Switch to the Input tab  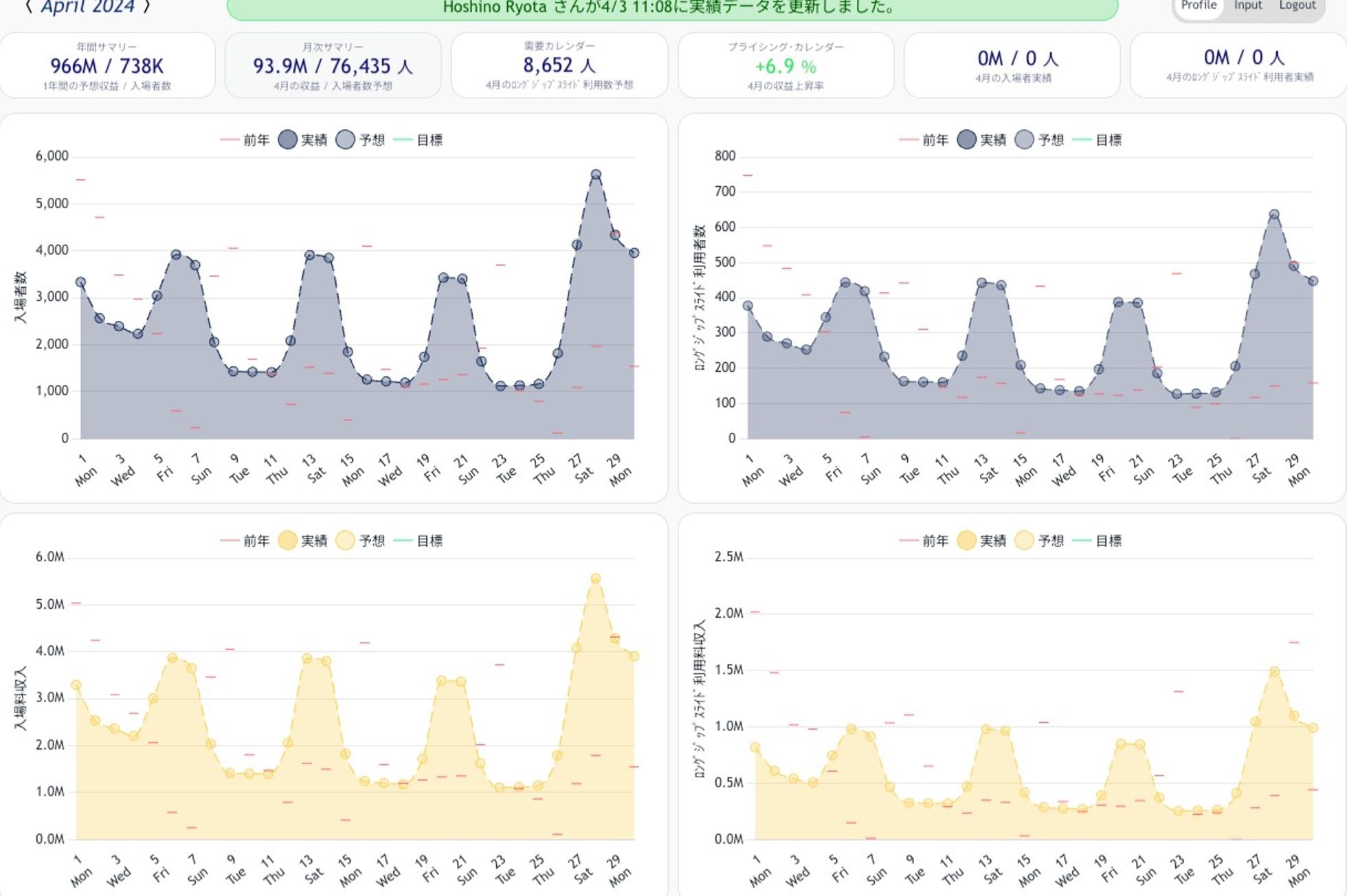[1247, 5]
